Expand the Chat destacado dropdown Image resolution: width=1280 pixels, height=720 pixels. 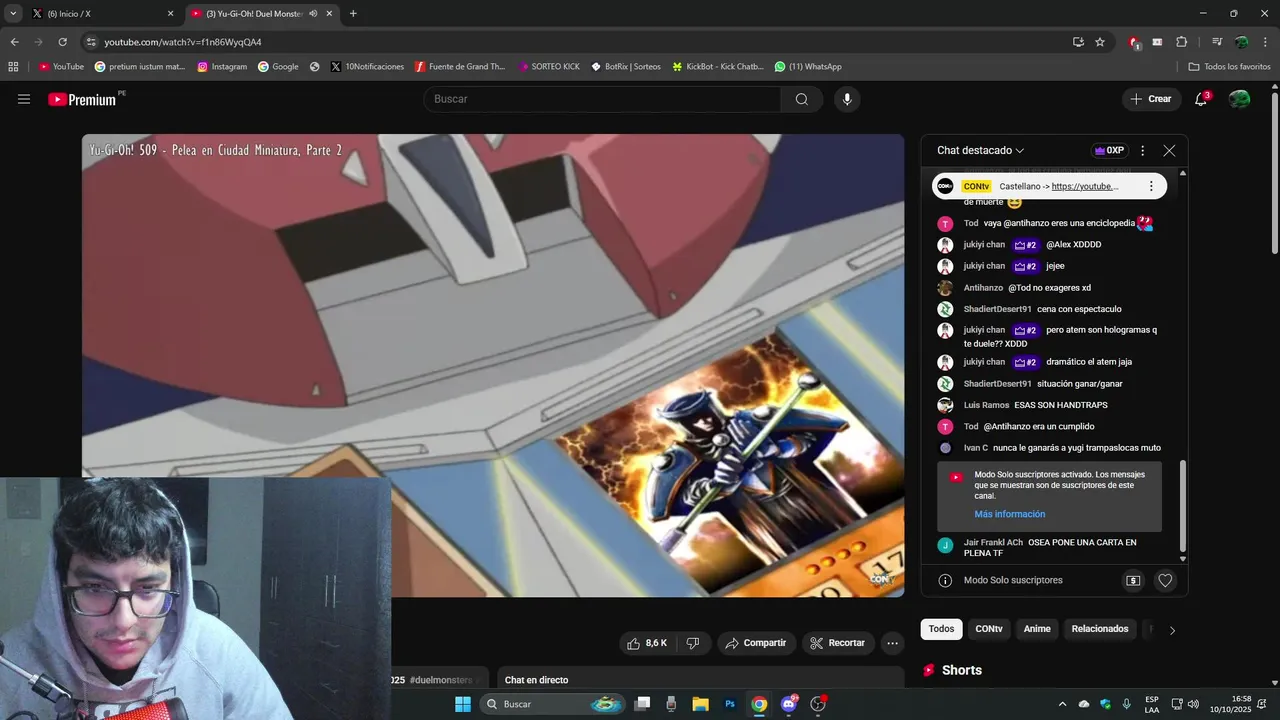[980, 150]
